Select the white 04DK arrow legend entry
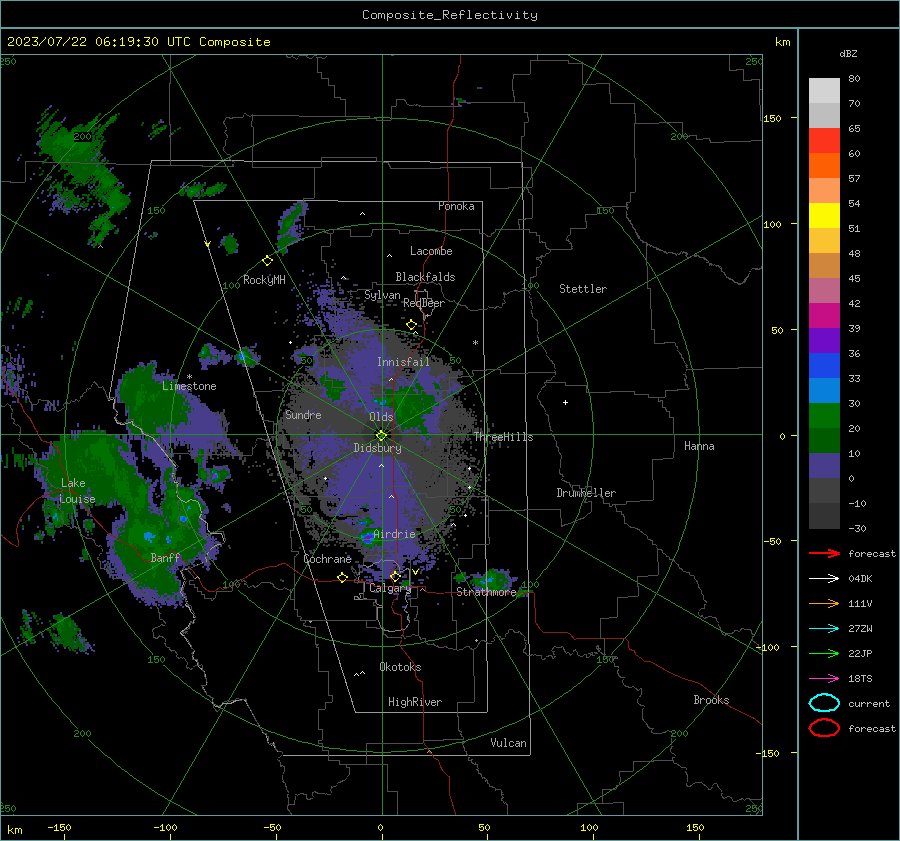This screenshot has width=900, height=841. (824, 578)
